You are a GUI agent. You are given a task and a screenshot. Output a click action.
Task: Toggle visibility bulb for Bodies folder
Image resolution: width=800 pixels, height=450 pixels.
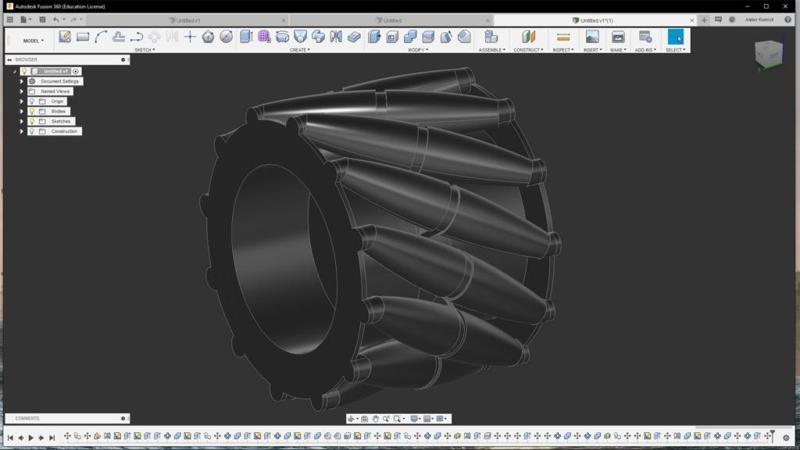[x=32, y=111]
